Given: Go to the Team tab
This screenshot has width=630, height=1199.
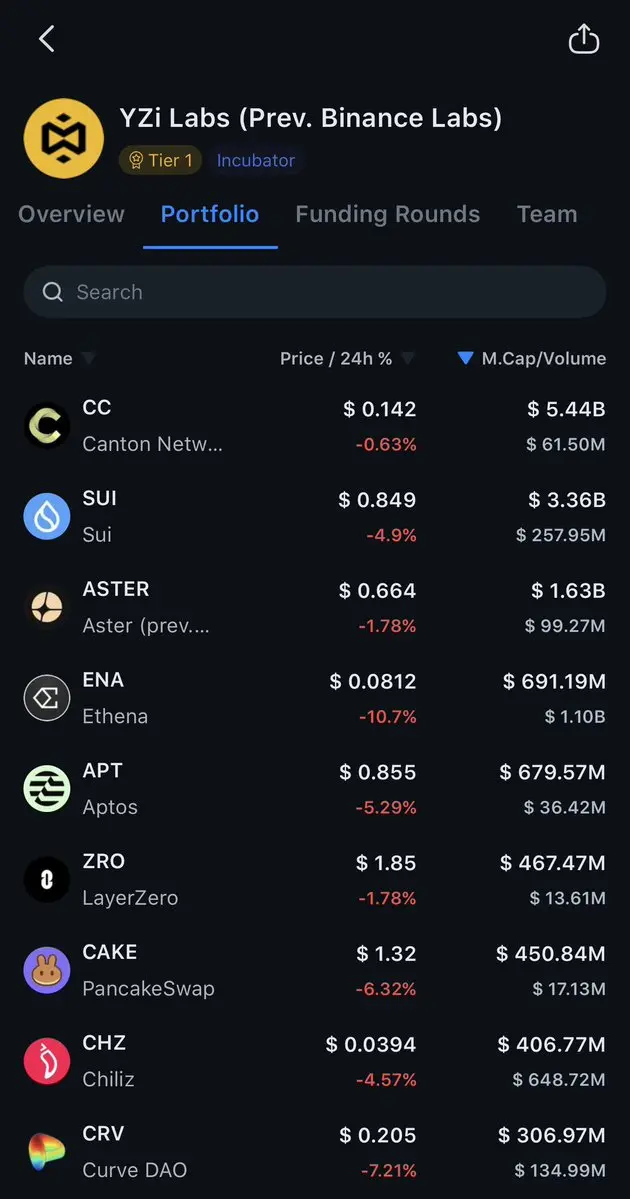Looking at the screenshot, I should [x=546, y=214].
